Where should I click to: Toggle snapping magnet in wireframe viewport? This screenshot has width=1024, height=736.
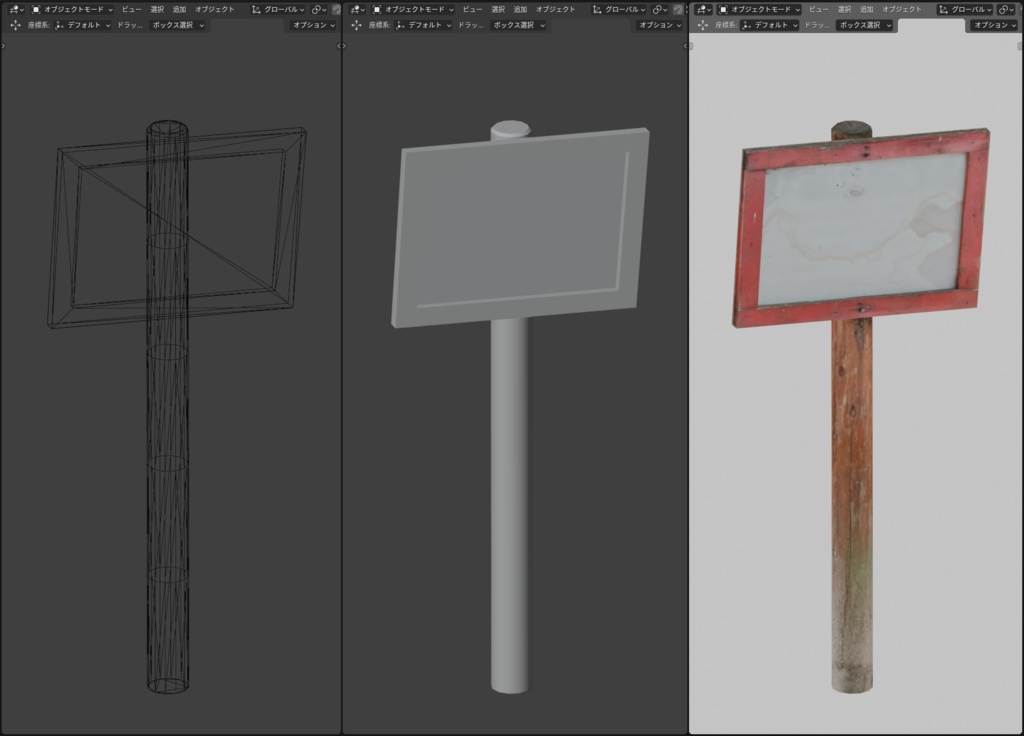coord(336,9)
